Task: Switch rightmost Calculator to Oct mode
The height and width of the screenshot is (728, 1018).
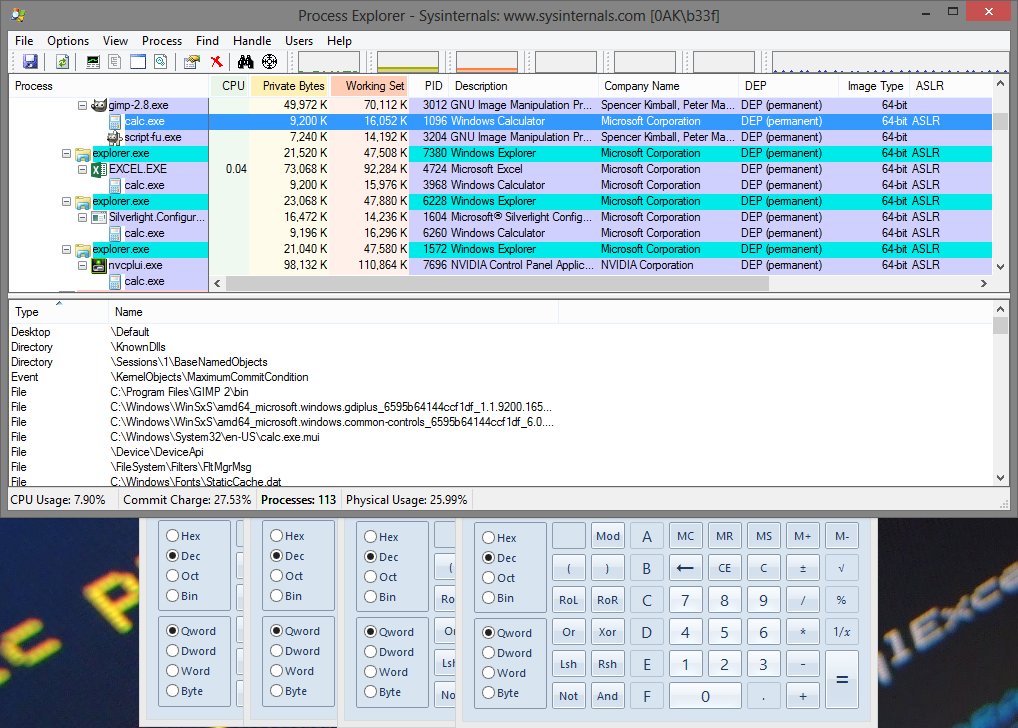Action: click(487, 577)
